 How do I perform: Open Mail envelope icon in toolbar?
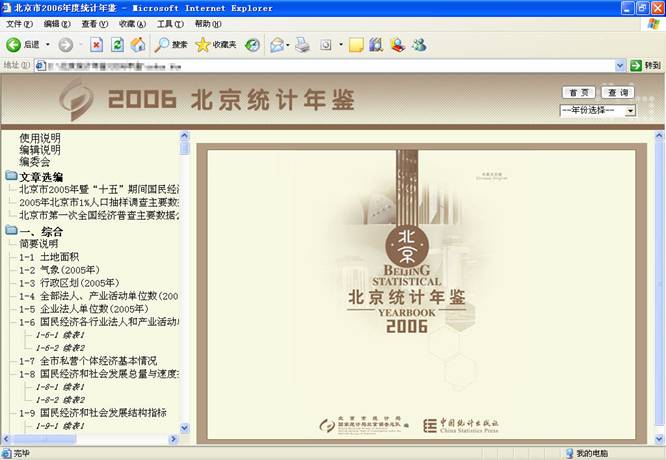pos(277,45)
